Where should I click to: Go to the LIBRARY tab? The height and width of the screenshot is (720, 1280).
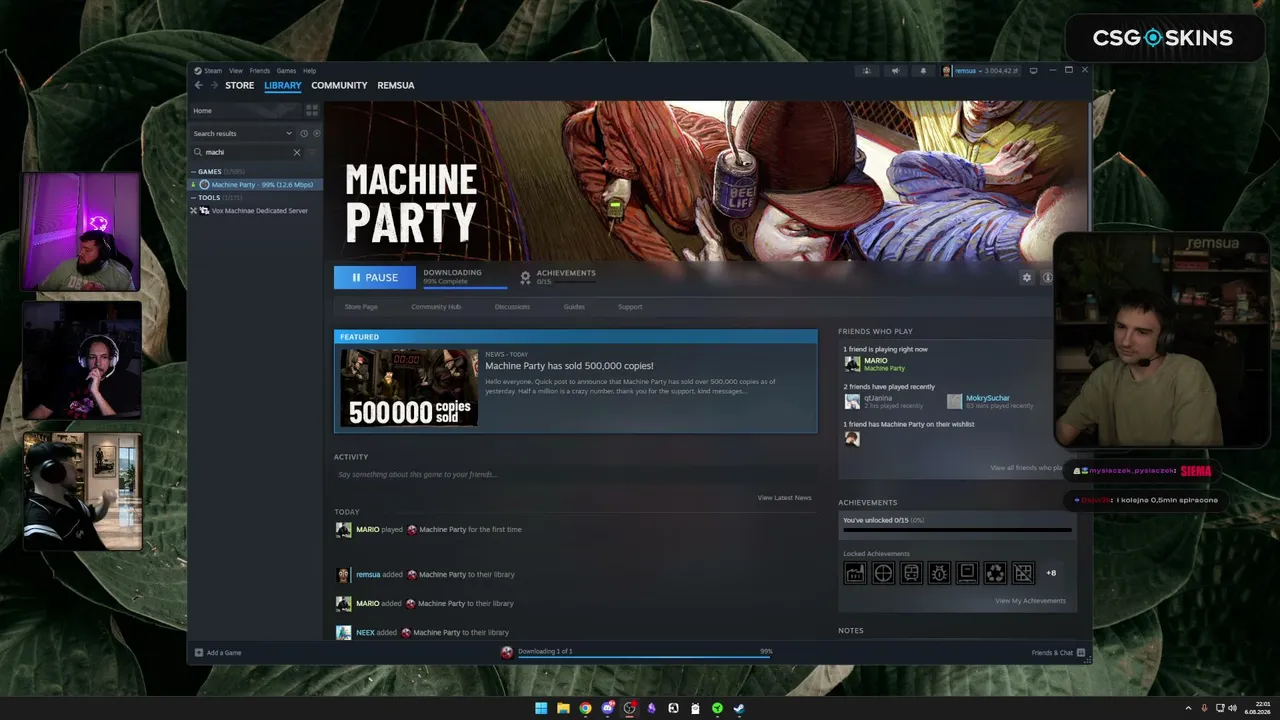[283, 85]
